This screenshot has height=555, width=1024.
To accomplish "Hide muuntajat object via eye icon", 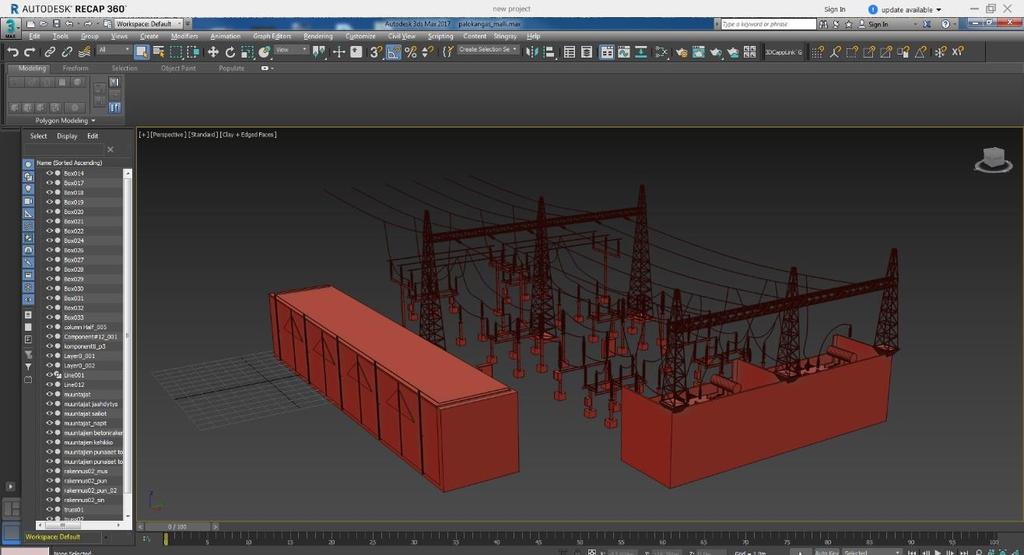I will (49, 394).
